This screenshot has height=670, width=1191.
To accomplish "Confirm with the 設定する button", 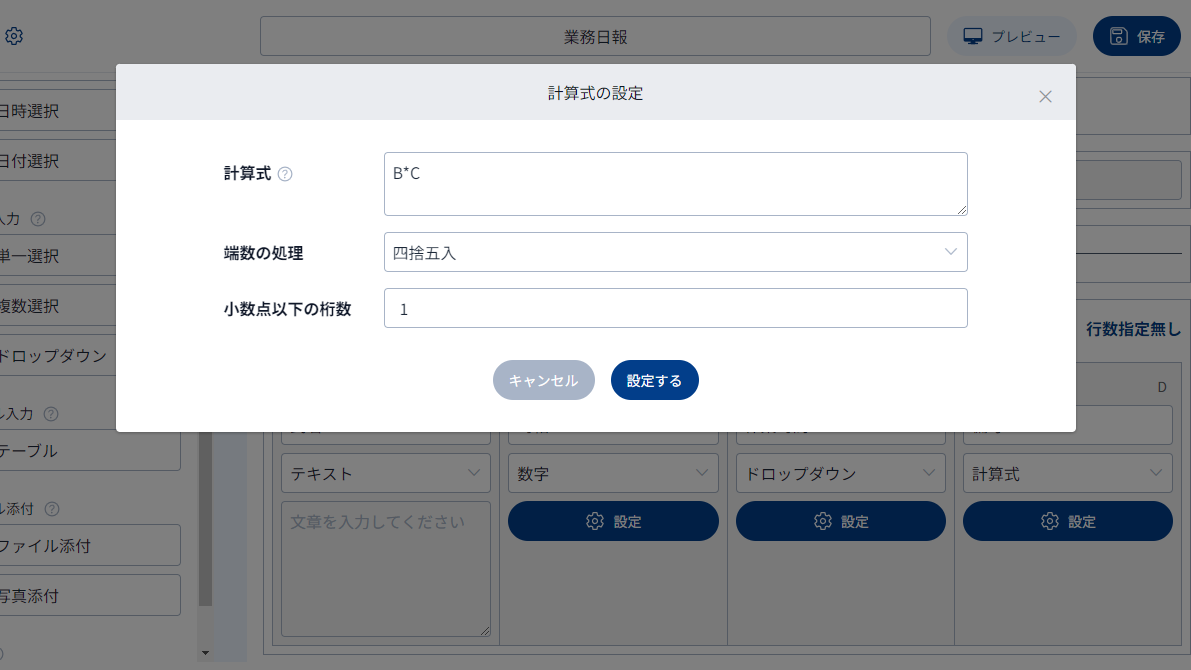I will pyautogui.click(x=654, y=380).
